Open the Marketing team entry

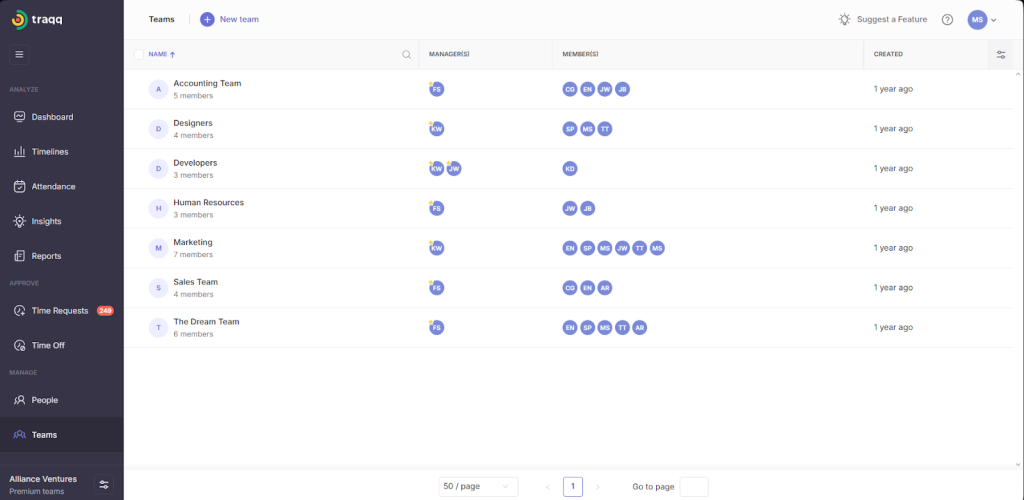[193, 243]
